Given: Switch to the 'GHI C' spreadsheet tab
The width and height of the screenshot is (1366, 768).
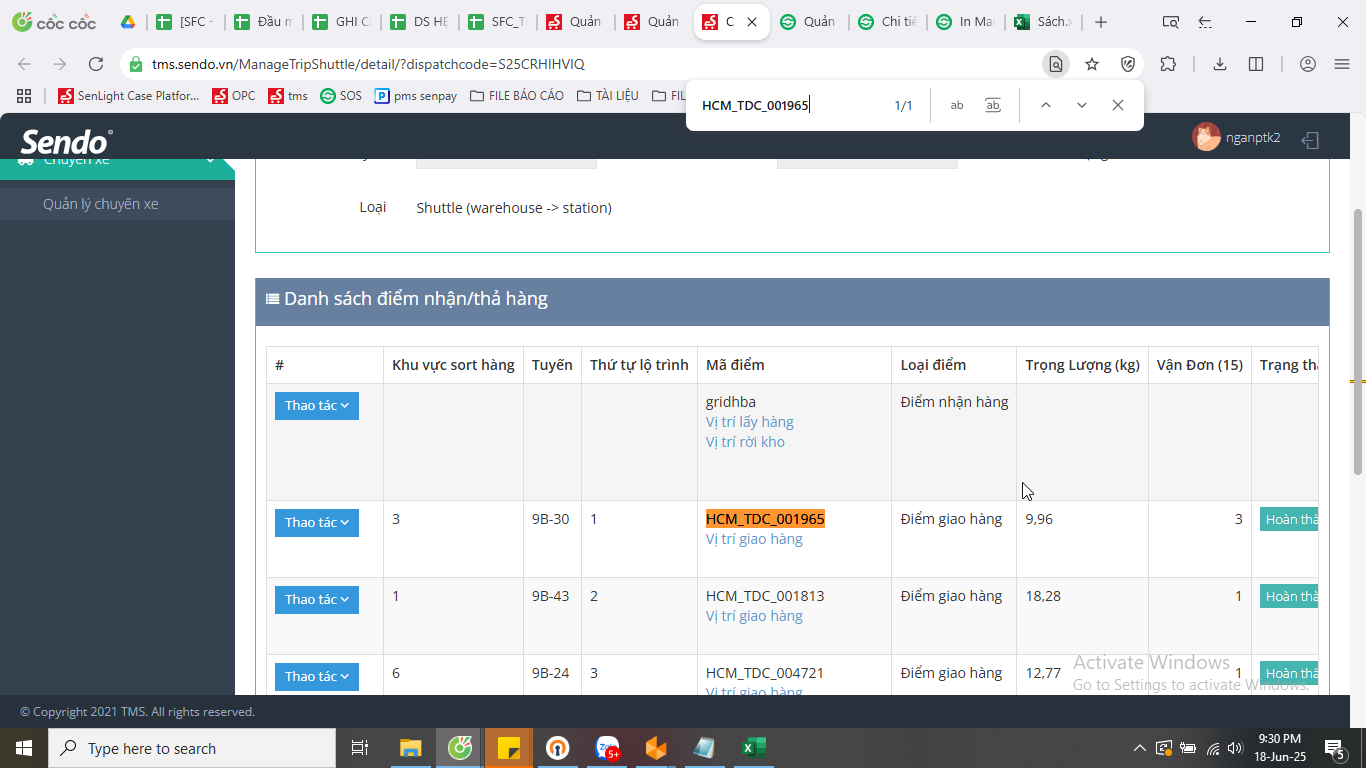Looking at the screenshot, I should click(x=341, y=22).
